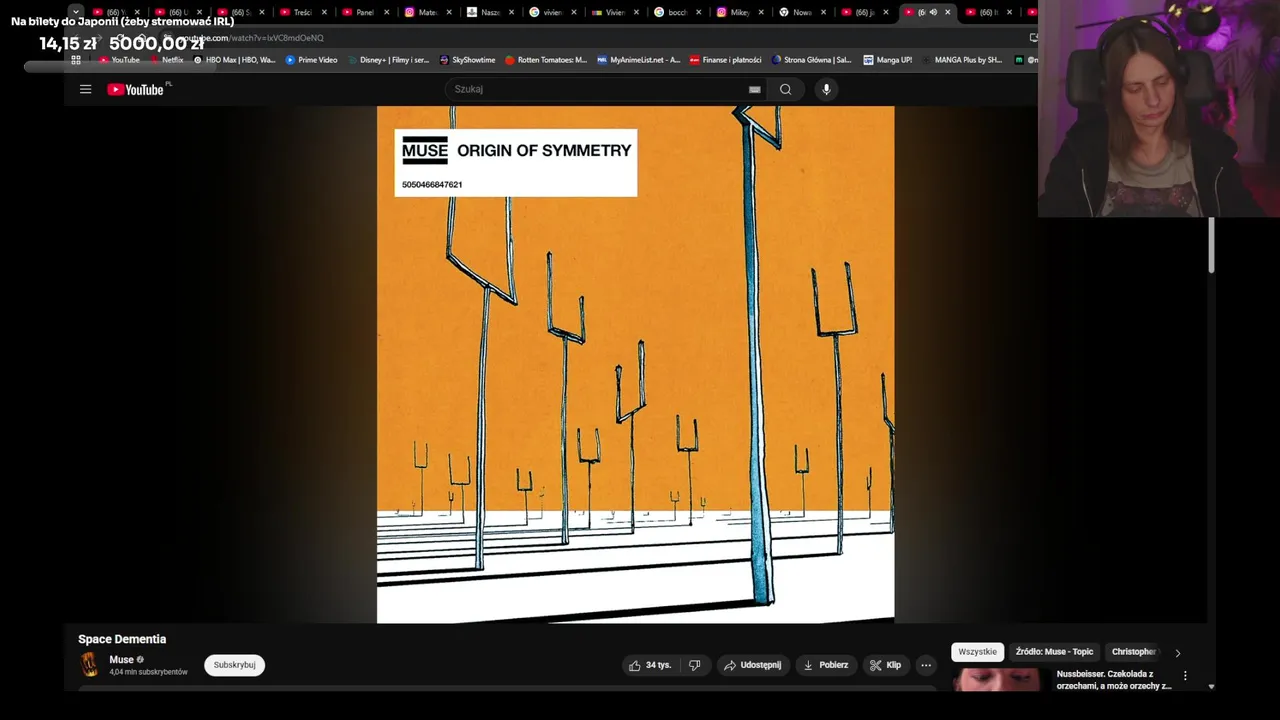Click the 4,04 mln subskrybentów text
Screen dimensions: 1280x720
(148, 672)
